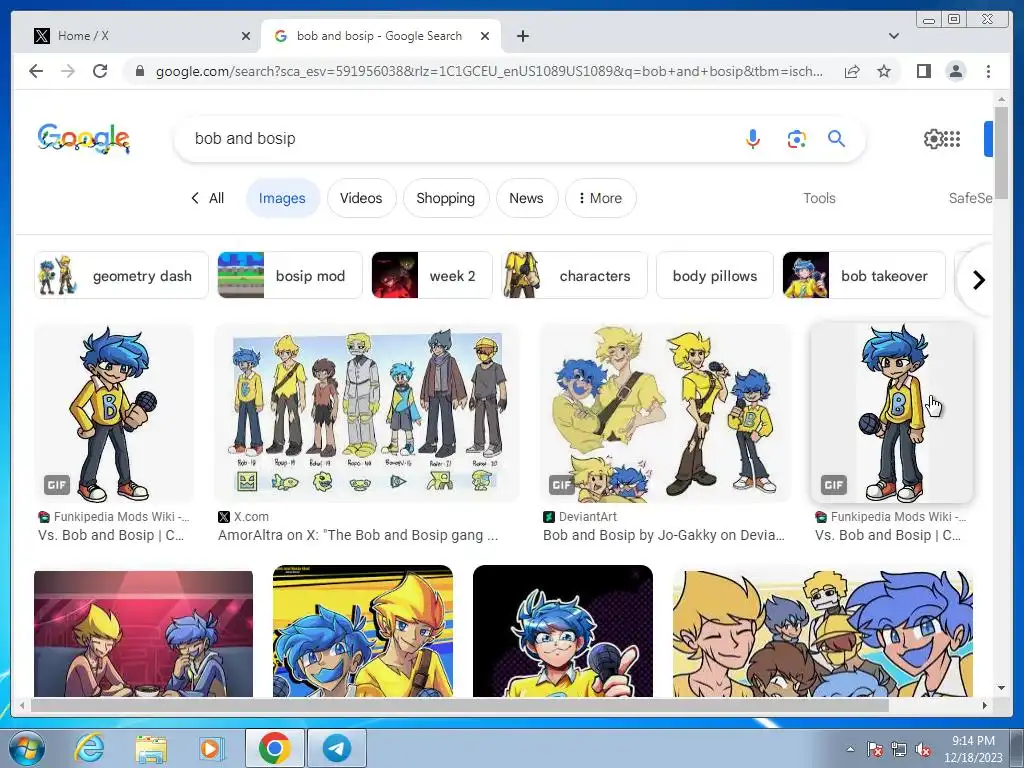
Task: Click the scroll right arrow
Action: 985,705
